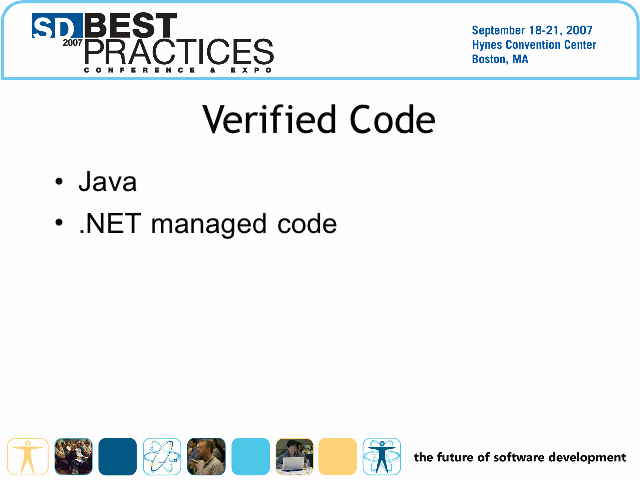Viewport: 640px width, 480px height.
Task: Click the Hynes Convention Center text
Action: coord(533,45)
